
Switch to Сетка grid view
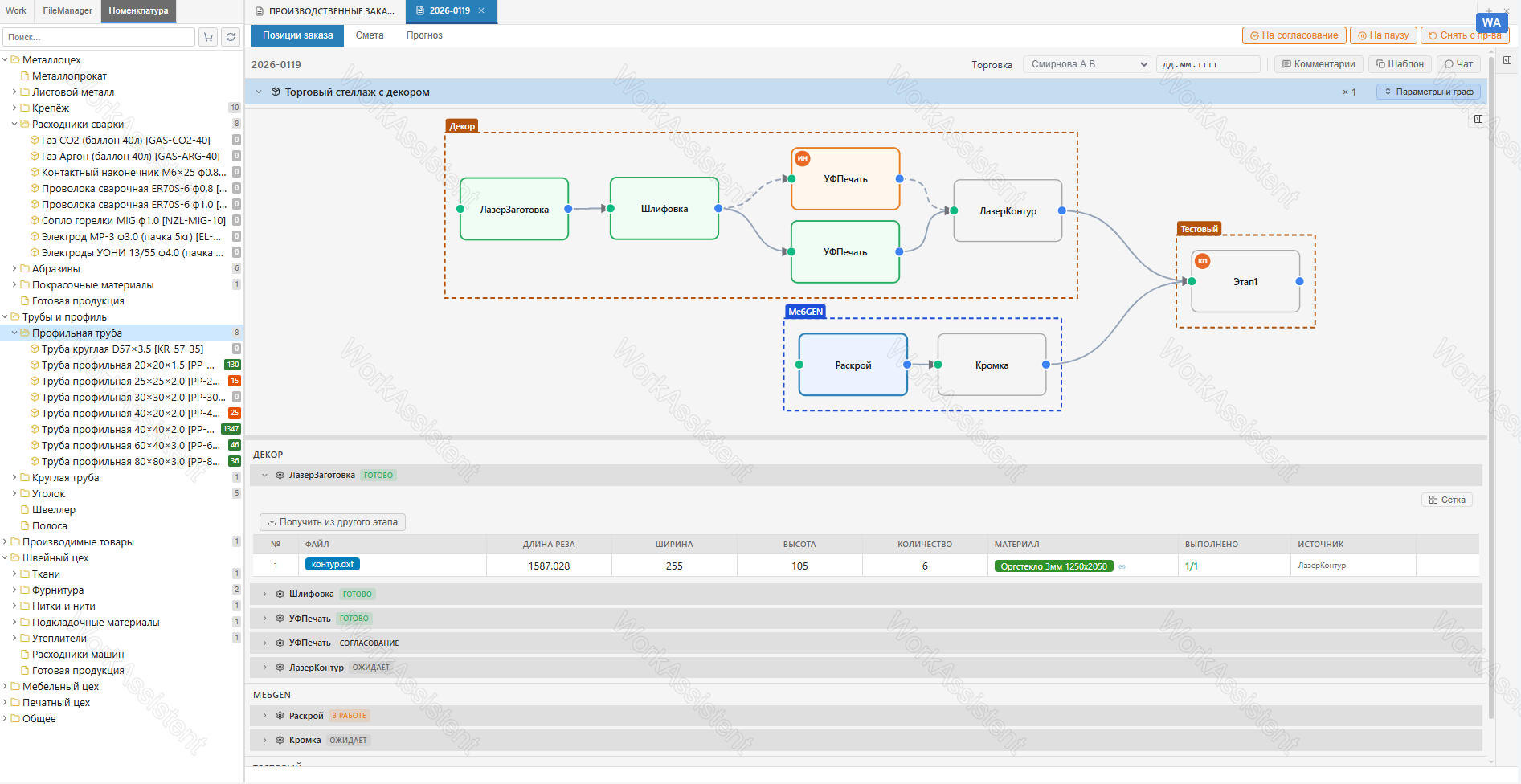[1447, 500]
